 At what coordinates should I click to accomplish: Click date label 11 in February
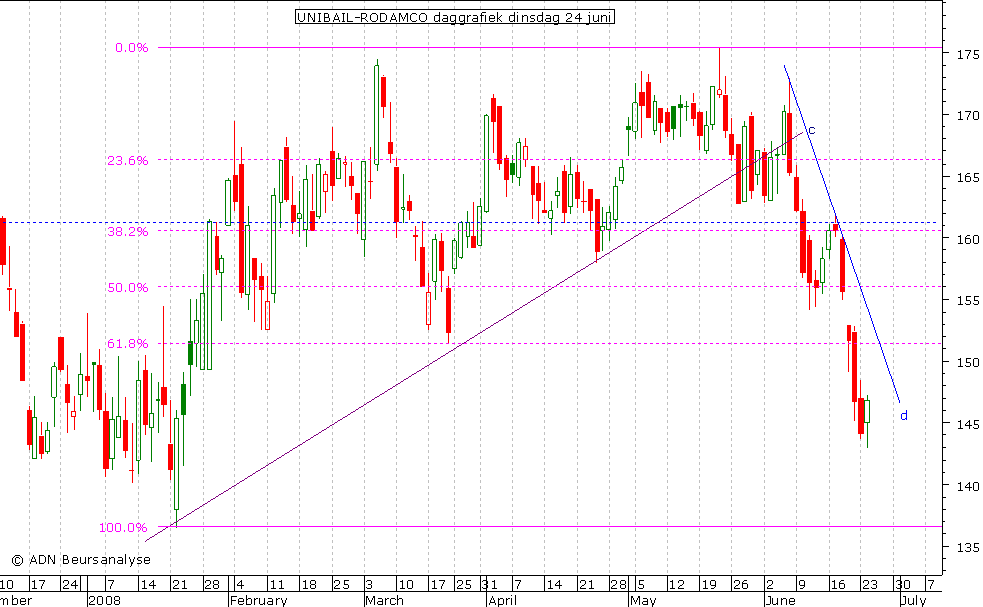276,585
